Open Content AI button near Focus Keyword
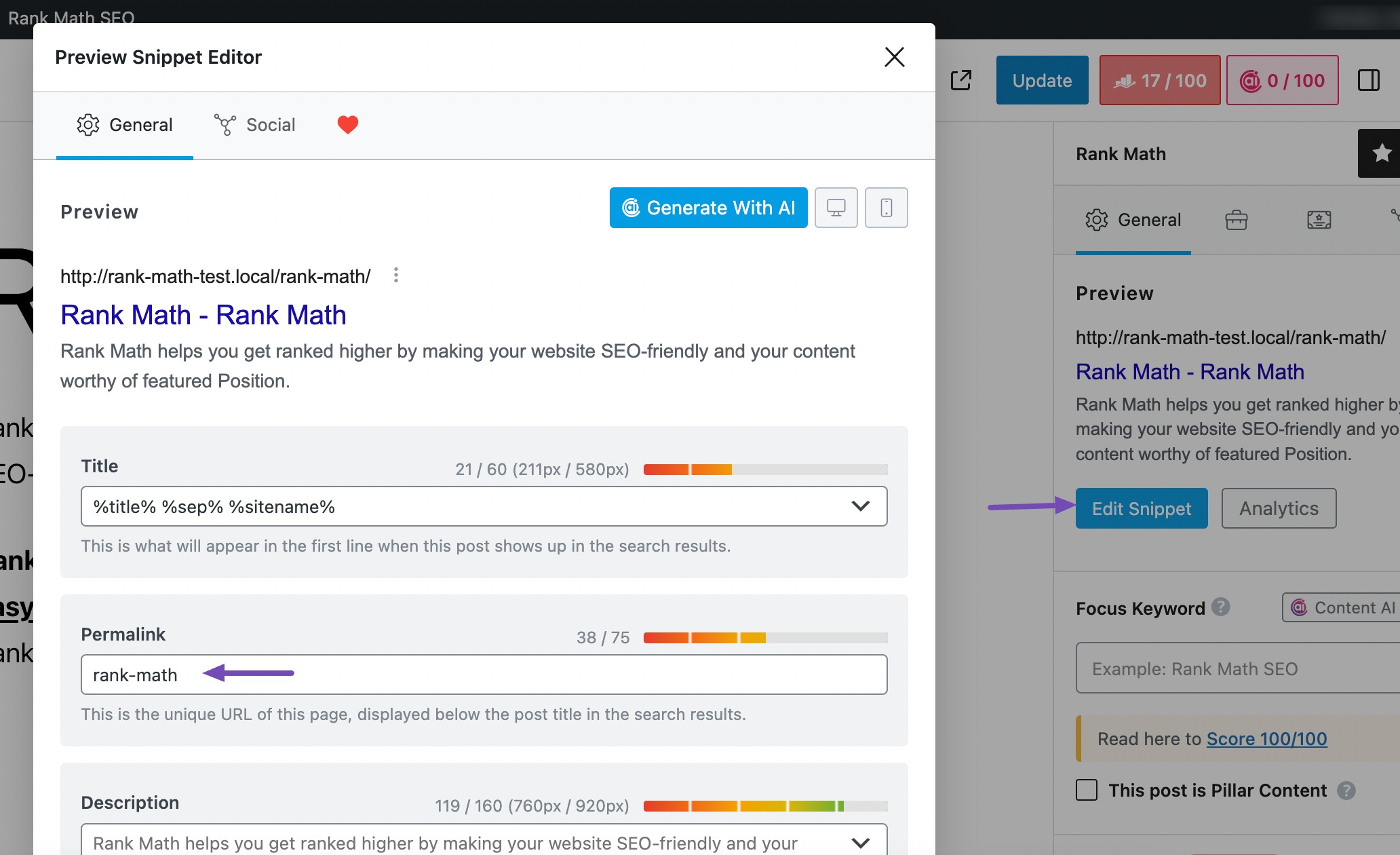 1341,607
